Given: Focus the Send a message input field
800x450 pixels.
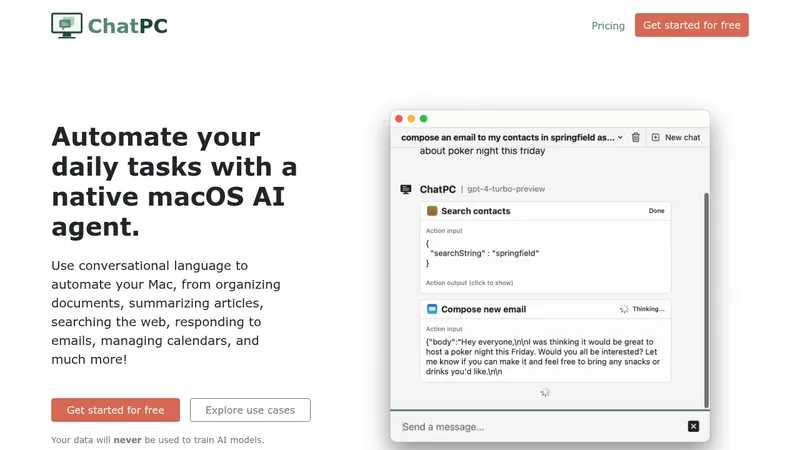Looking at the screenshot, I should coord(541,427).
